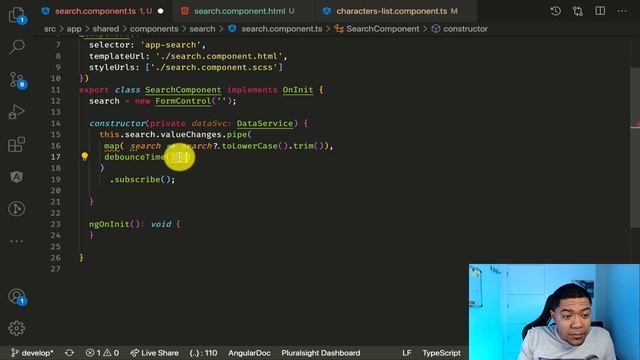Open Problems from errors and warnings count
640x360 pixels.
102,353
